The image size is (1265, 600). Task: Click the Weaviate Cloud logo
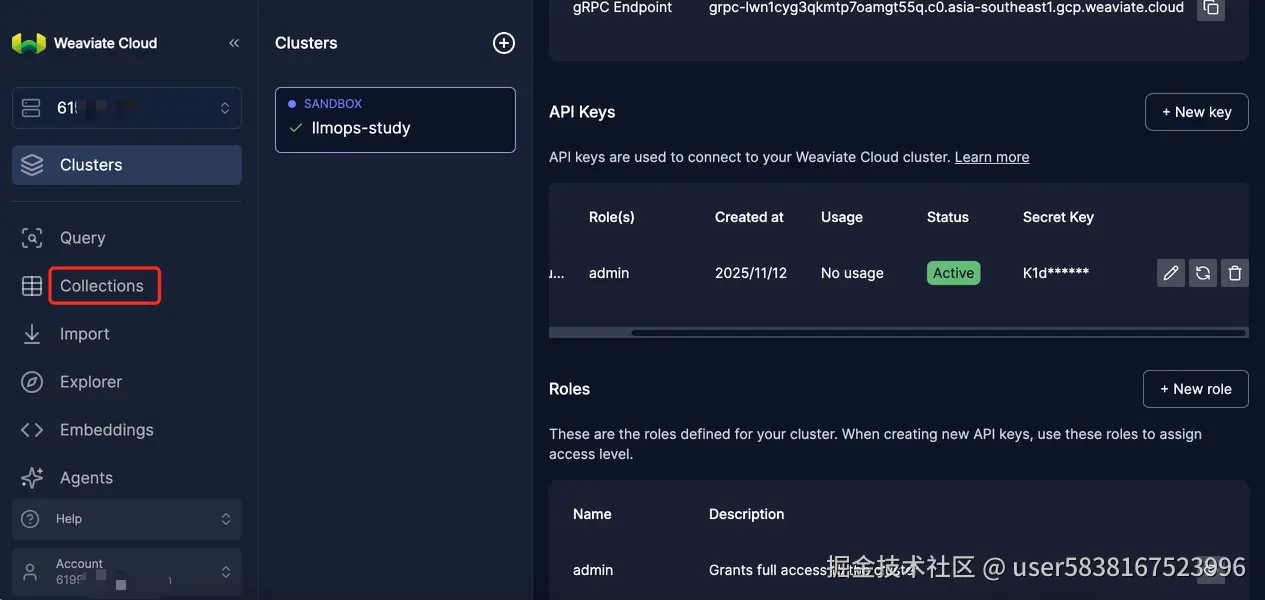coord(29,43)
